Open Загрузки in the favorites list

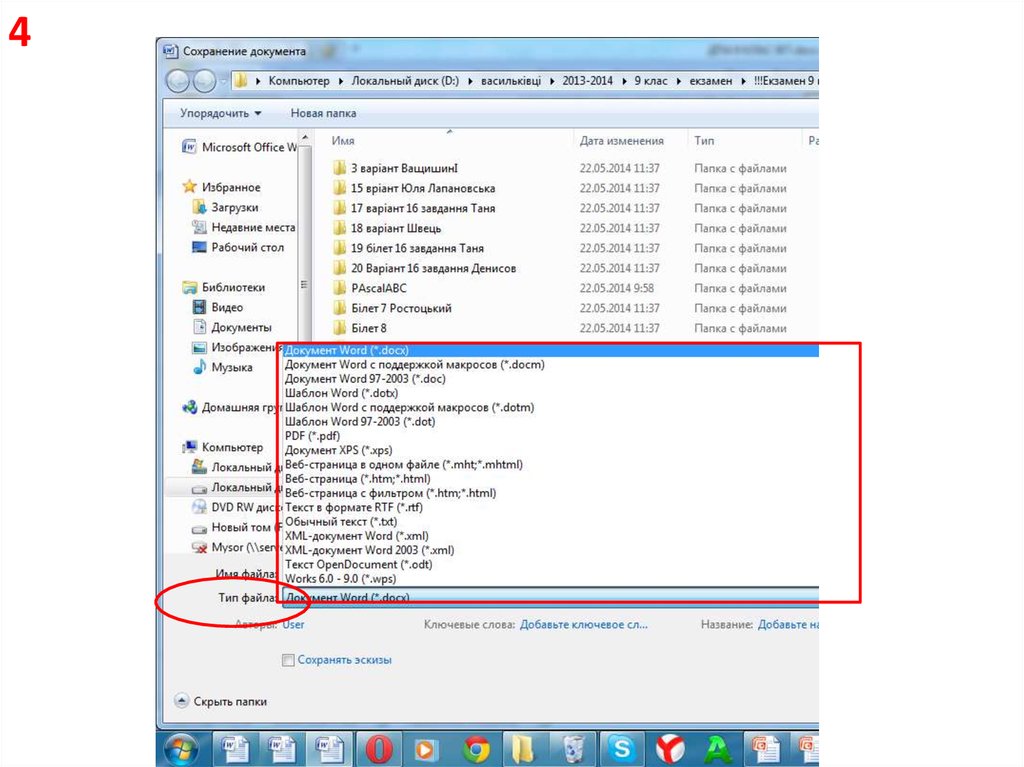click(234, 207)
